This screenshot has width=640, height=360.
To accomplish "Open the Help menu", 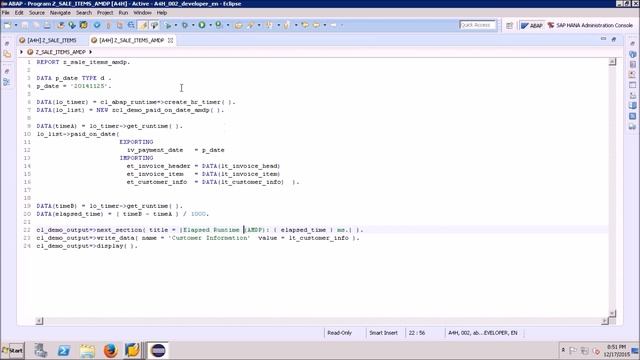I will click(x=162, y=13).
